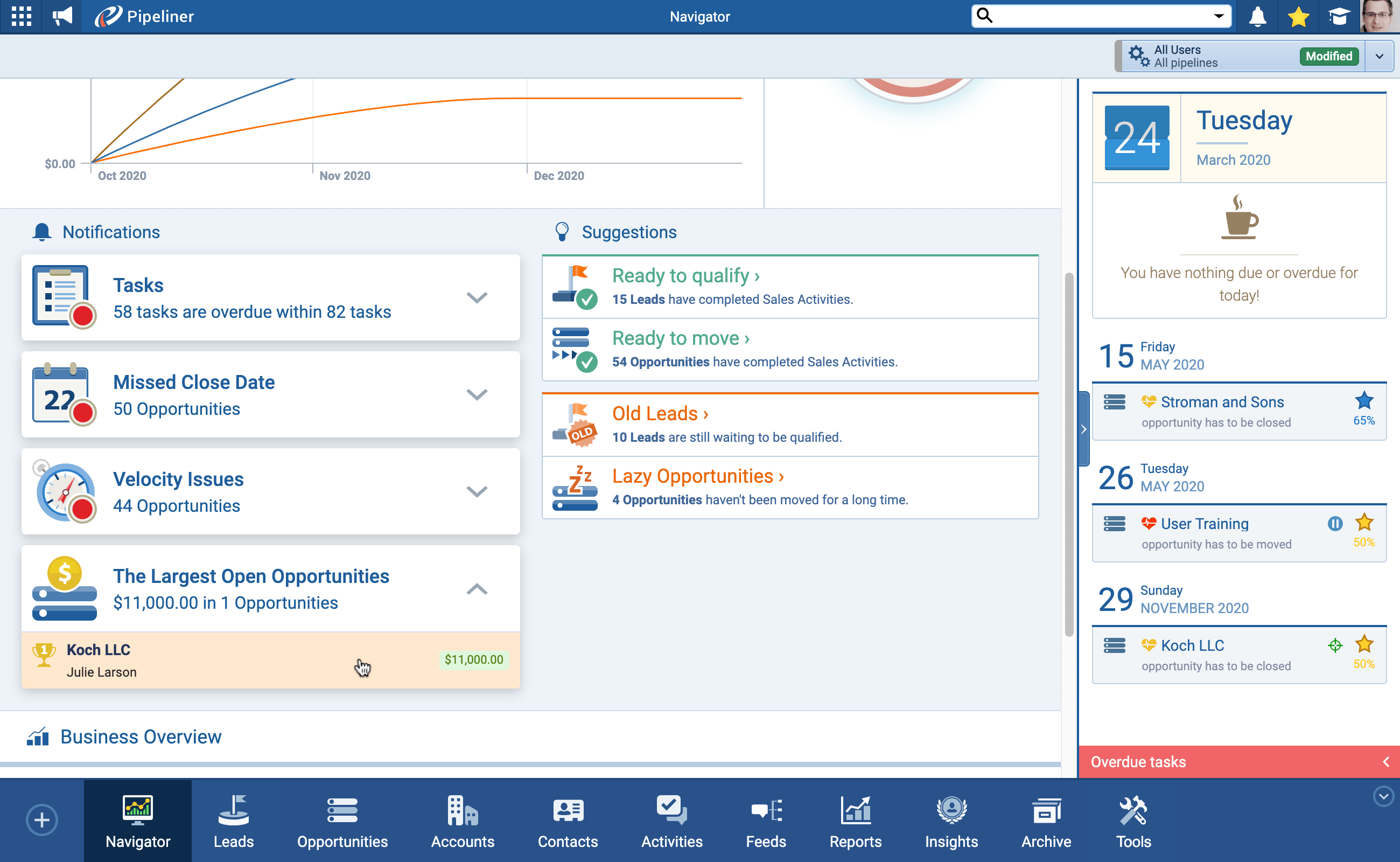The height and width of the screenshot is (862, 1400).
Task: Collapse The Largest Open Opportunities card
Action: (x=477, y=588)
